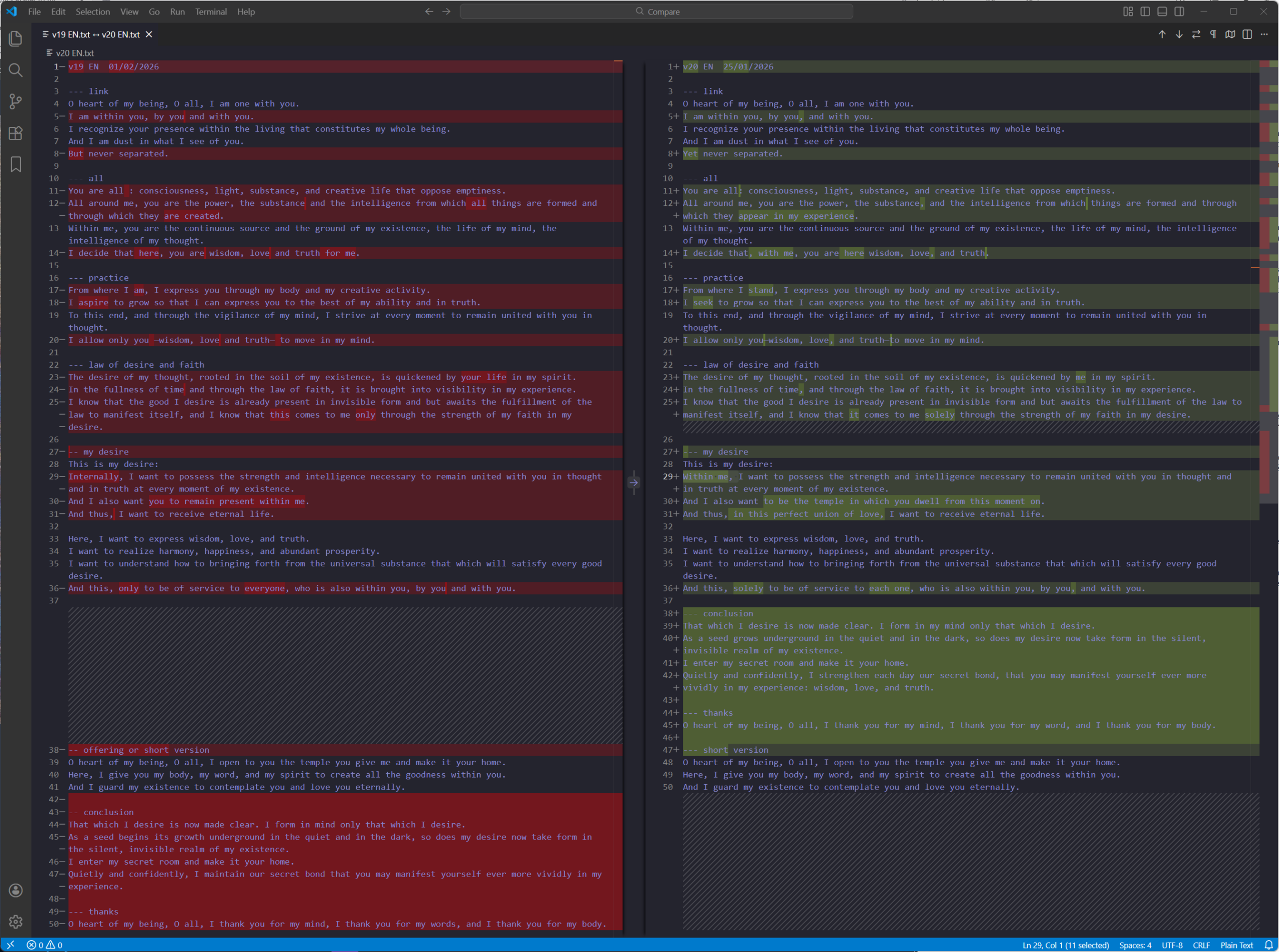Toggle inline view for diff editor
Viewport: 1279px width, 952px height.
(x=1247, y=34)
